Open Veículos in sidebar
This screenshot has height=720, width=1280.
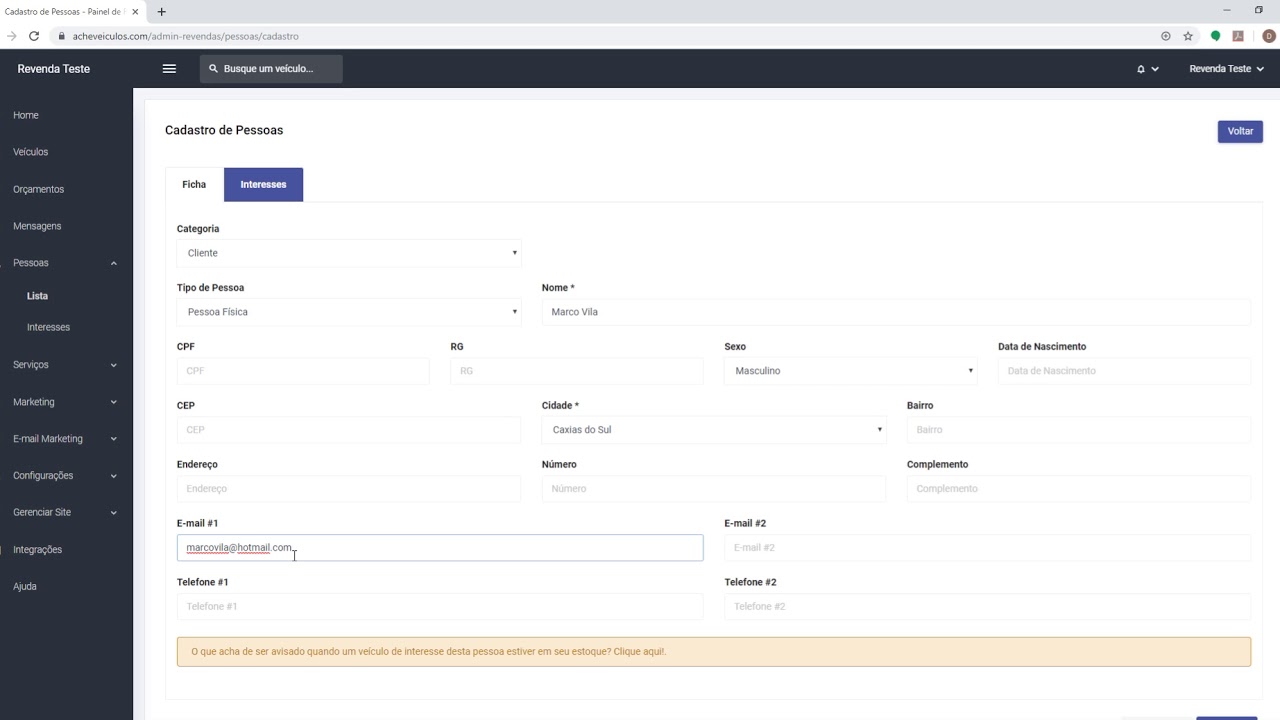pos(31,152)
